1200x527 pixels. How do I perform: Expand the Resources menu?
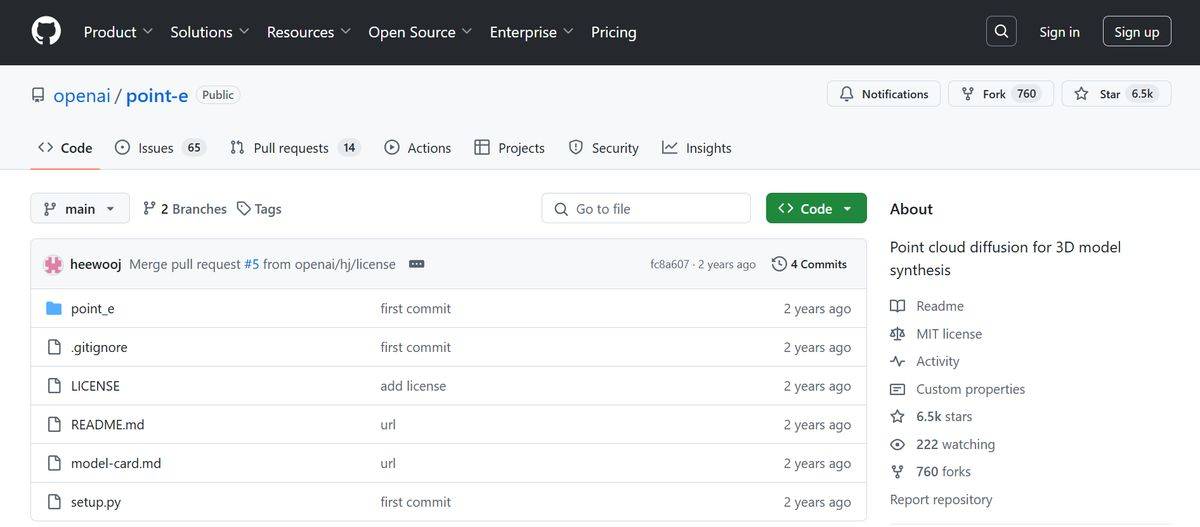[x=309, y=32]
